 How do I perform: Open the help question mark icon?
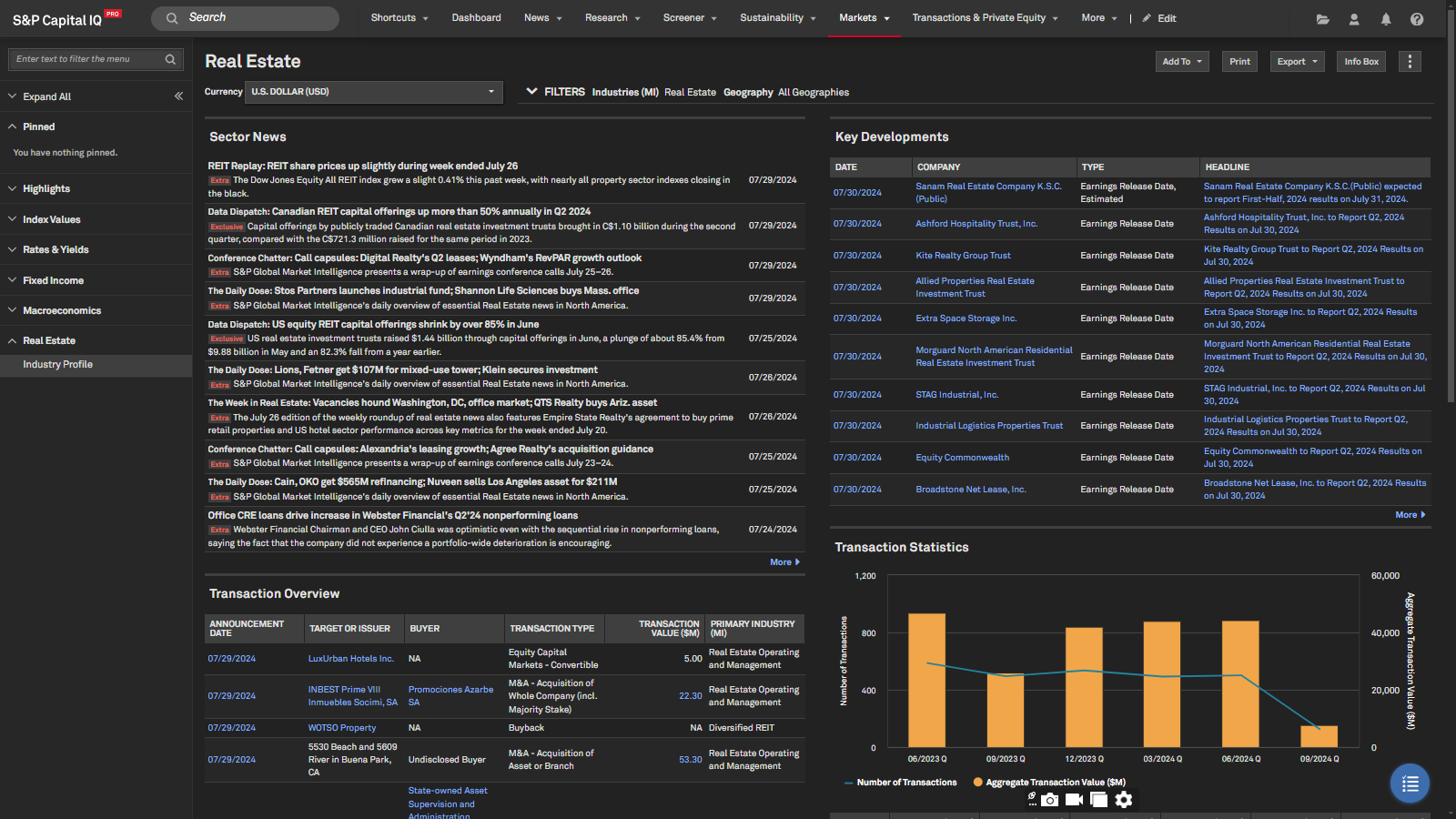(1417, 19)
